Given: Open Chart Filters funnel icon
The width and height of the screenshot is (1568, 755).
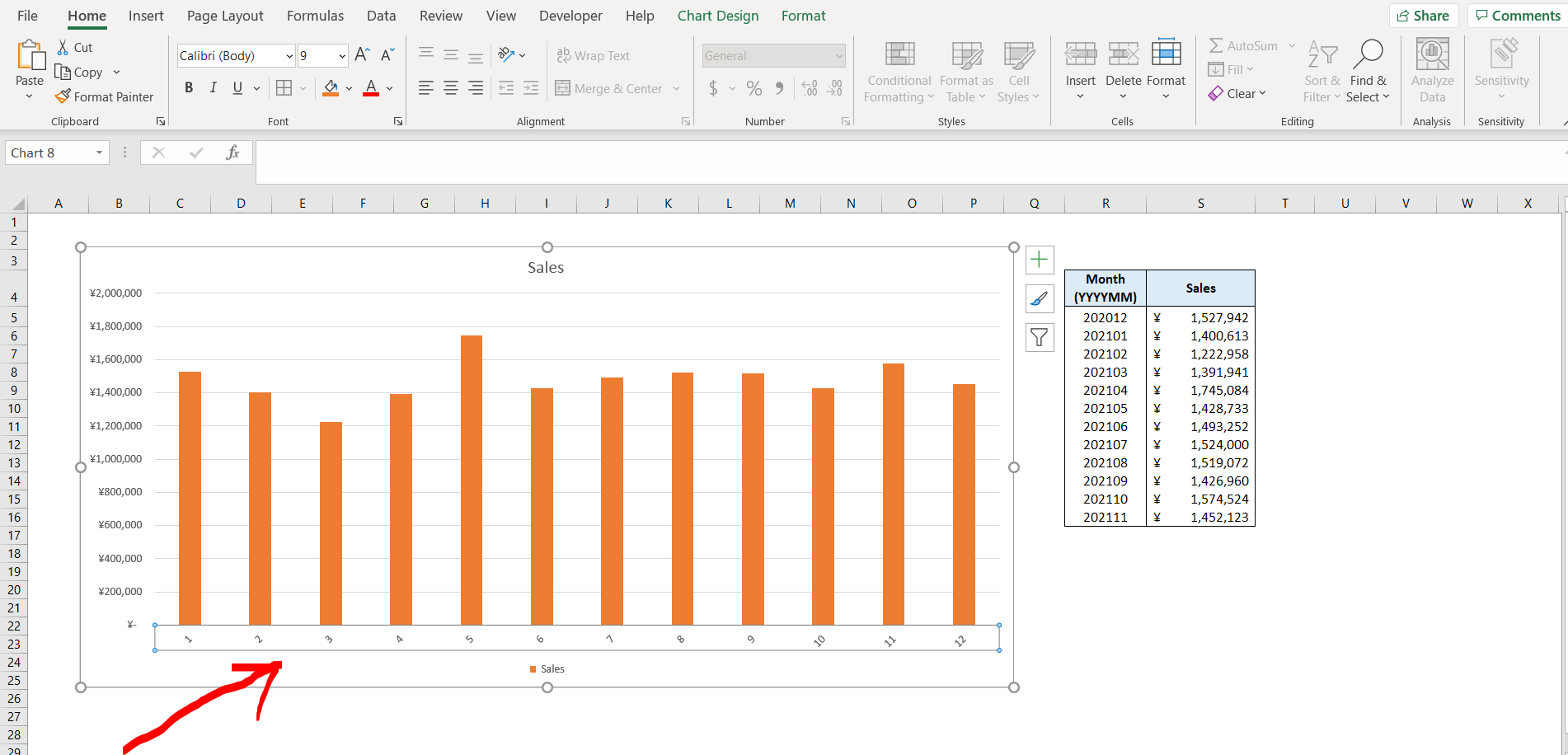Looking at the screenshot, I should 1040,337.
